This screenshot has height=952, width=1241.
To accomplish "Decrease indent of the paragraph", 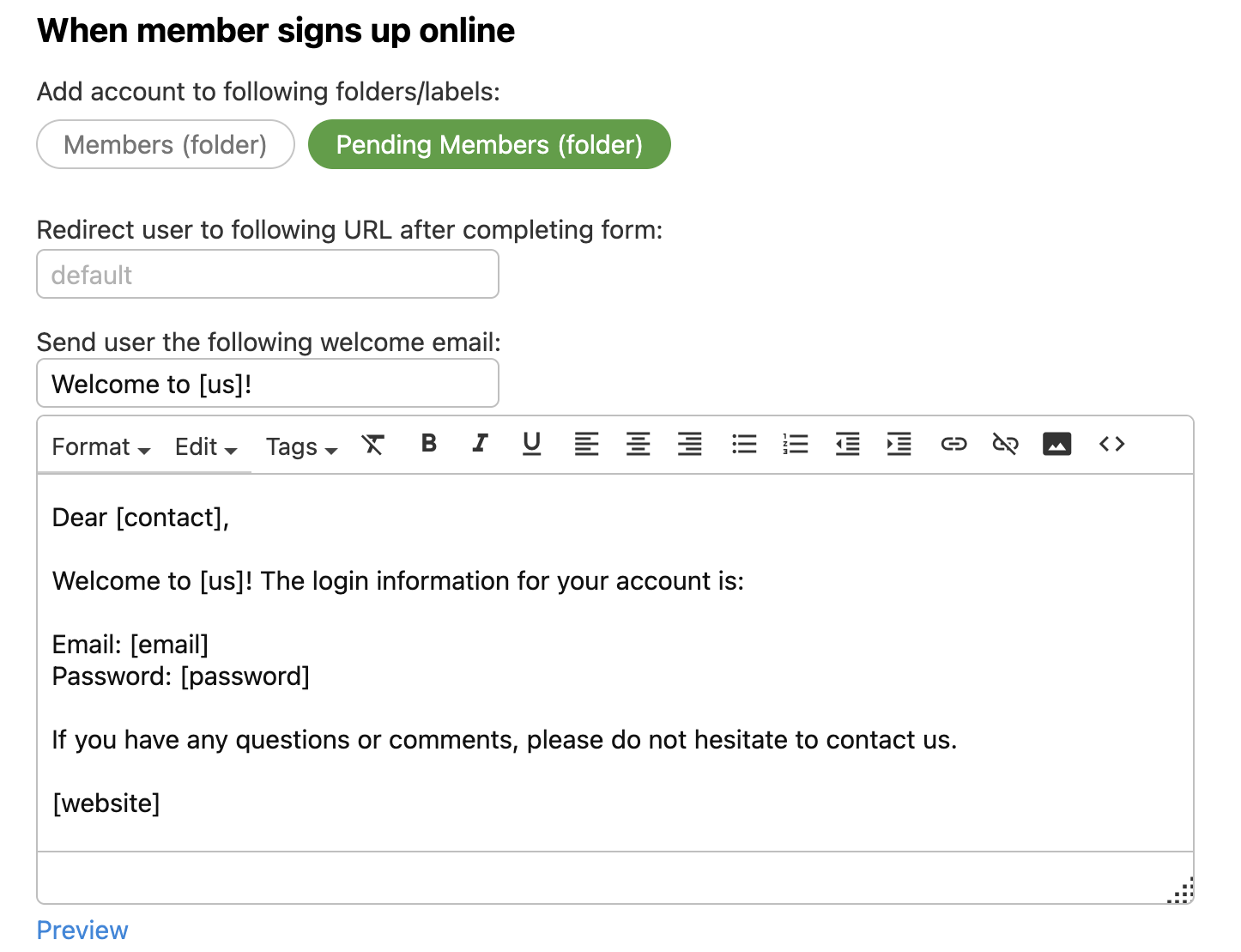I will (x=847, y=445).
